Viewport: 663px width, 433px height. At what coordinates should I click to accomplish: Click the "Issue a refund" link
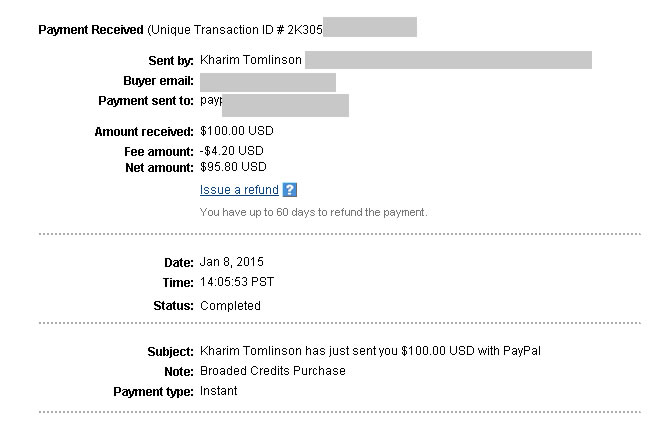239,190
